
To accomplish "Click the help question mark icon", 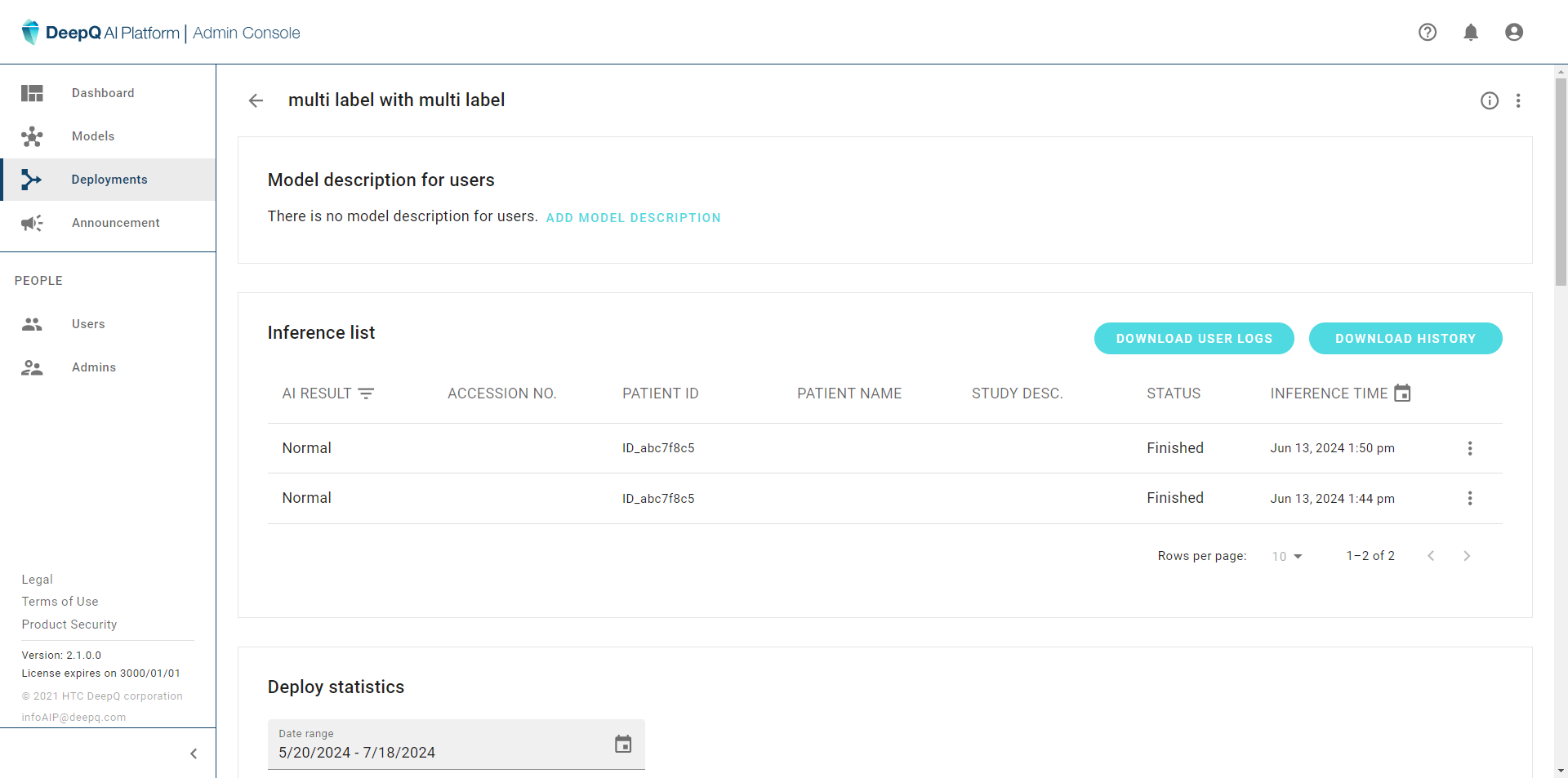I will [1427, 32].
